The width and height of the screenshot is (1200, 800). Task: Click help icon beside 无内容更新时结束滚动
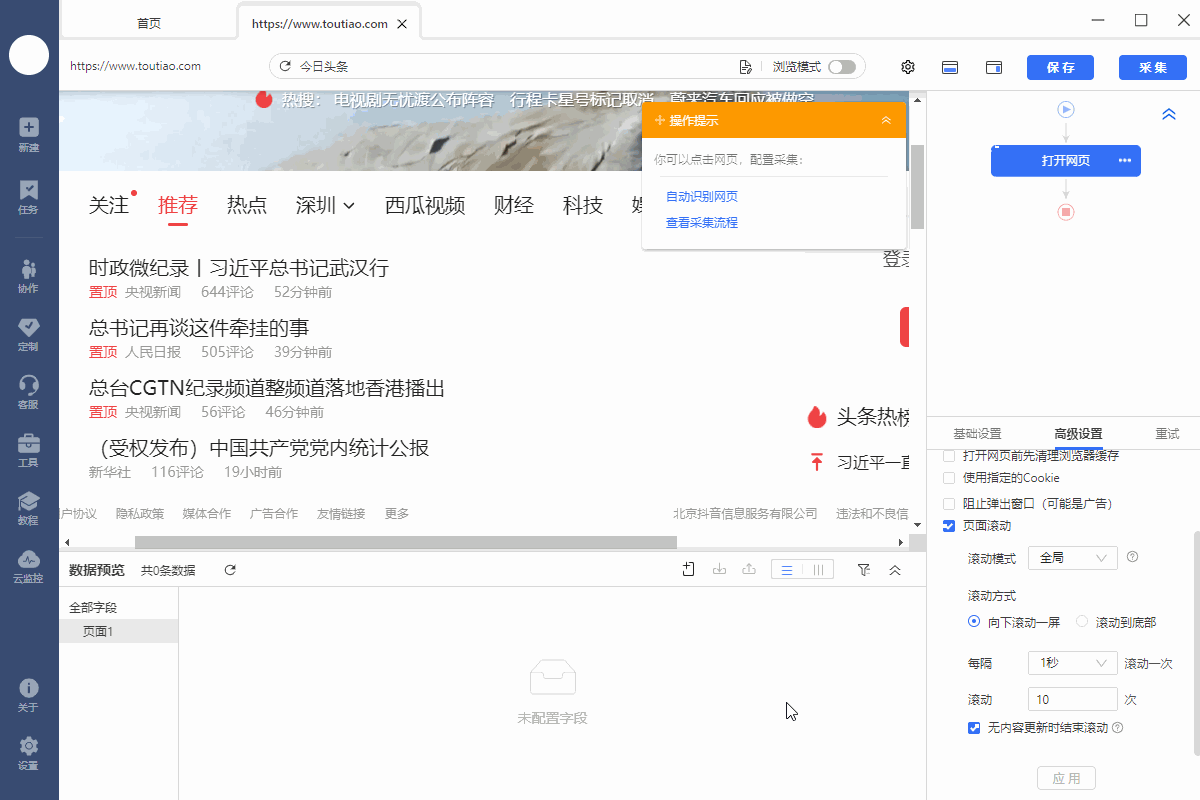pos(1118,728)
